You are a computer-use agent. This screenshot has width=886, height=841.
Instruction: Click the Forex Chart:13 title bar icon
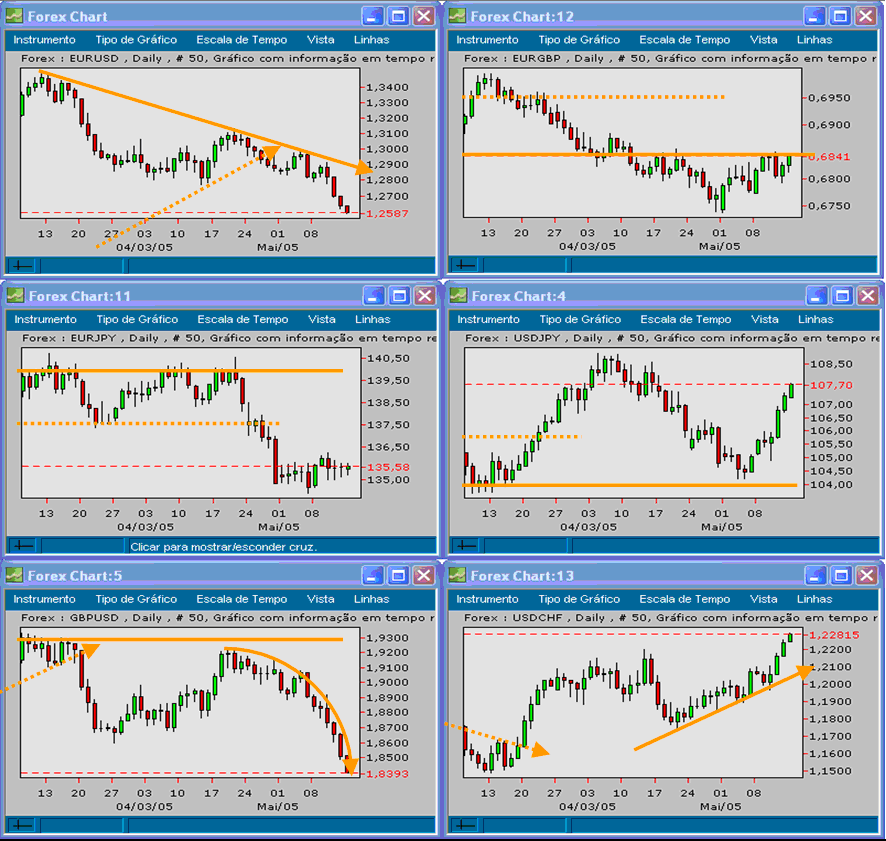coord(455,577)
